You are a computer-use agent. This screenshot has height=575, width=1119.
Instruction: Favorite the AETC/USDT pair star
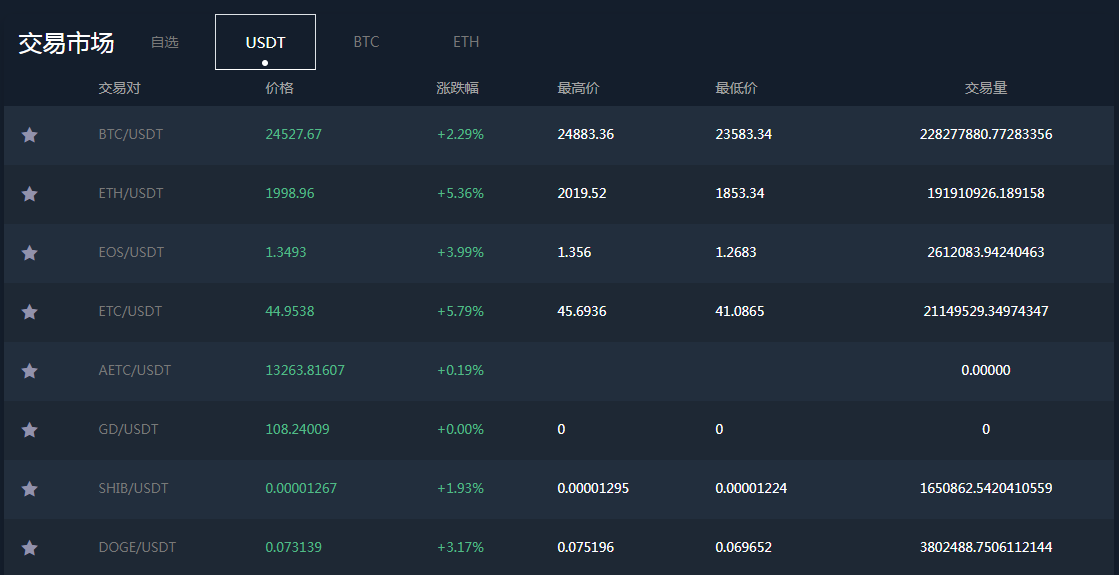click(30, 371)
